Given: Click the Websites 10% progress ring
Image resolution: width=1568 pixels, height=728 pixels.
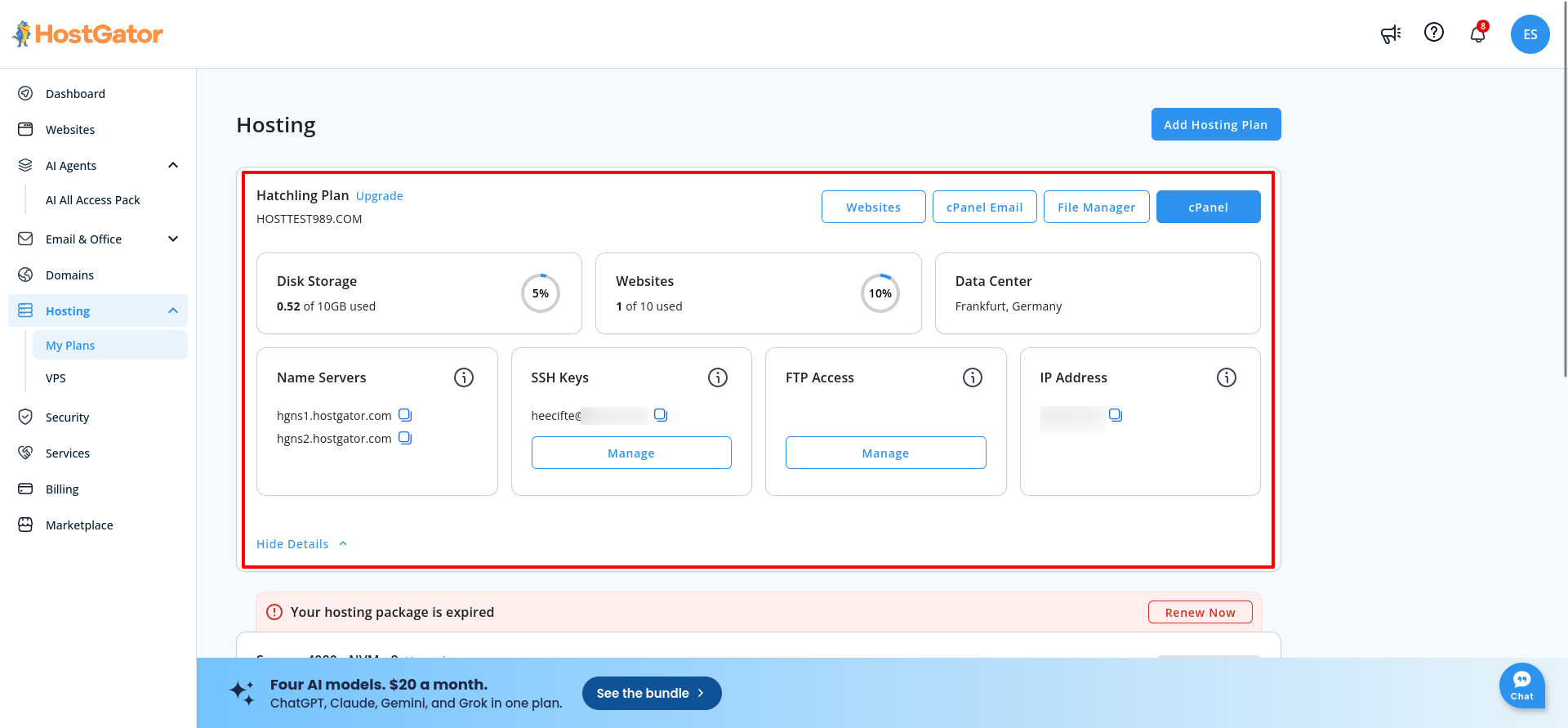Looking at the screenshot, I should (880, 293).
